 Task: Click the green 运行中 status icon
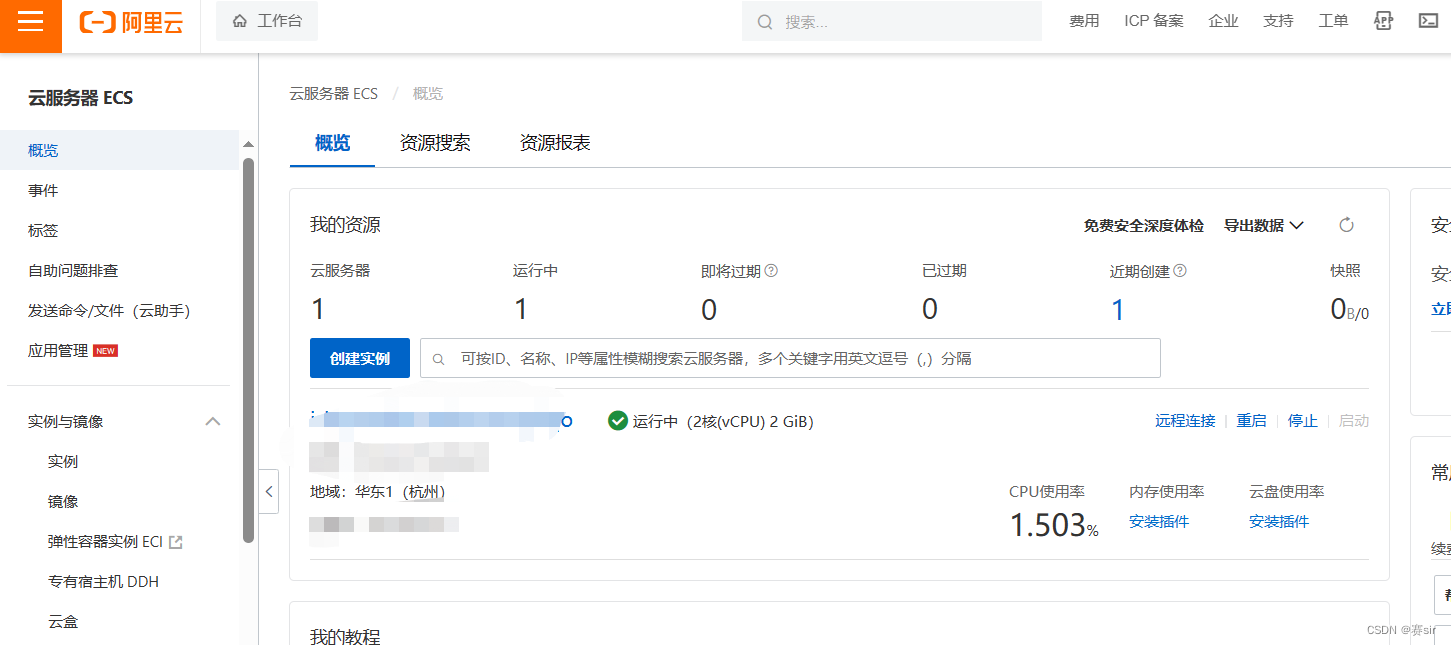618,421
